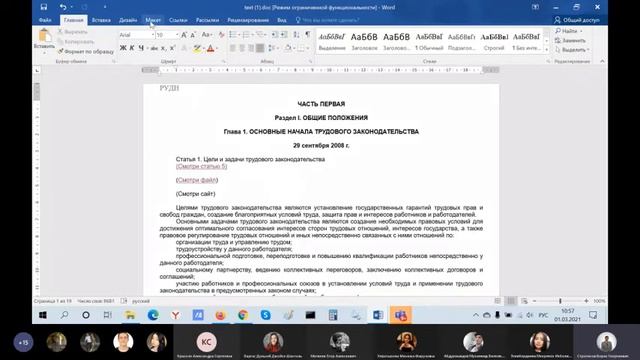
Task: Switch to Read Mode view in status bar
Action: tap(498, 301)
